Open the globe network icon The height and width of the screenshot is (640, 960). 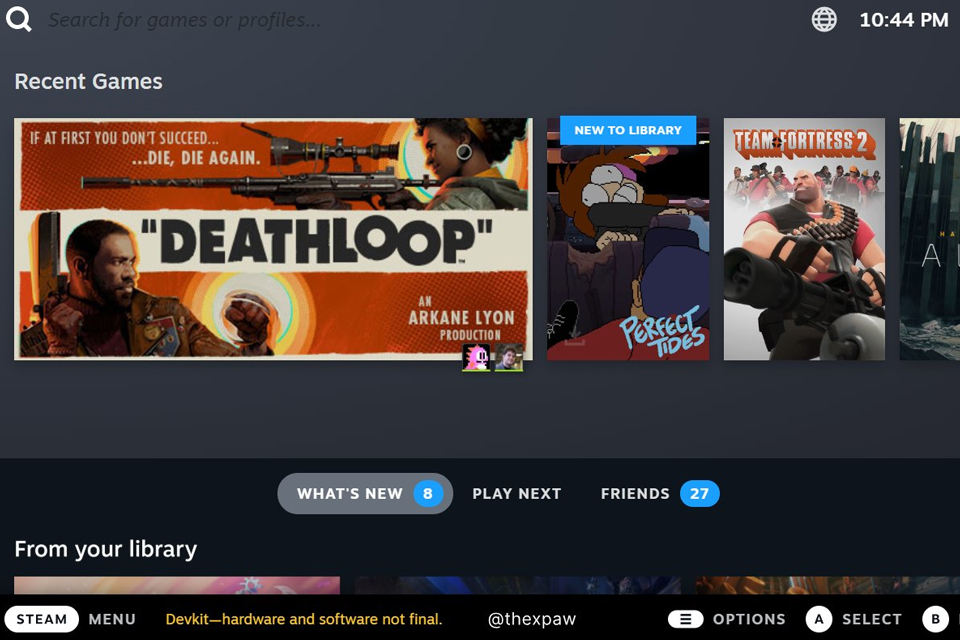(x=824, y=20)
